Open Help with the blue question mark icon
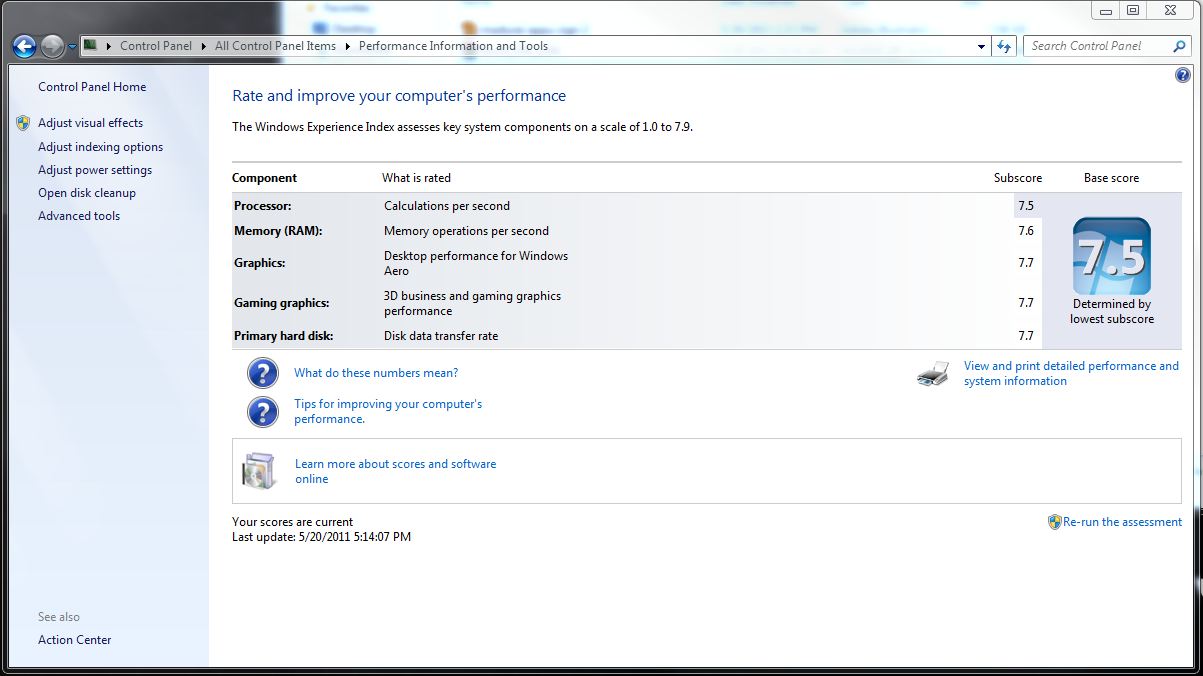 (x=1183, y=75)
